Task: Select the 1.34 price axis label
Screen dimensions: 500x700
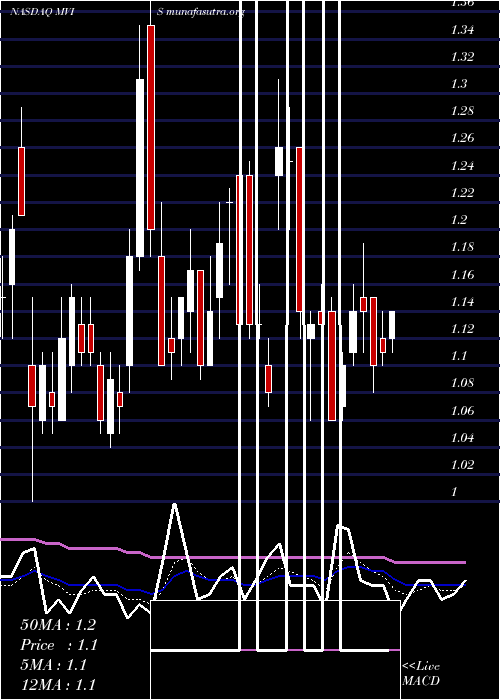Action: pyautogui.click(x=462, y=30)
